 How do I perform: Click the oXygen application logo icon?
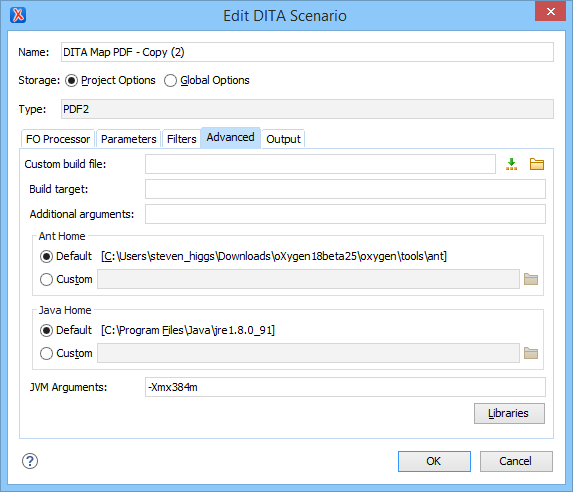click(18, 15)
